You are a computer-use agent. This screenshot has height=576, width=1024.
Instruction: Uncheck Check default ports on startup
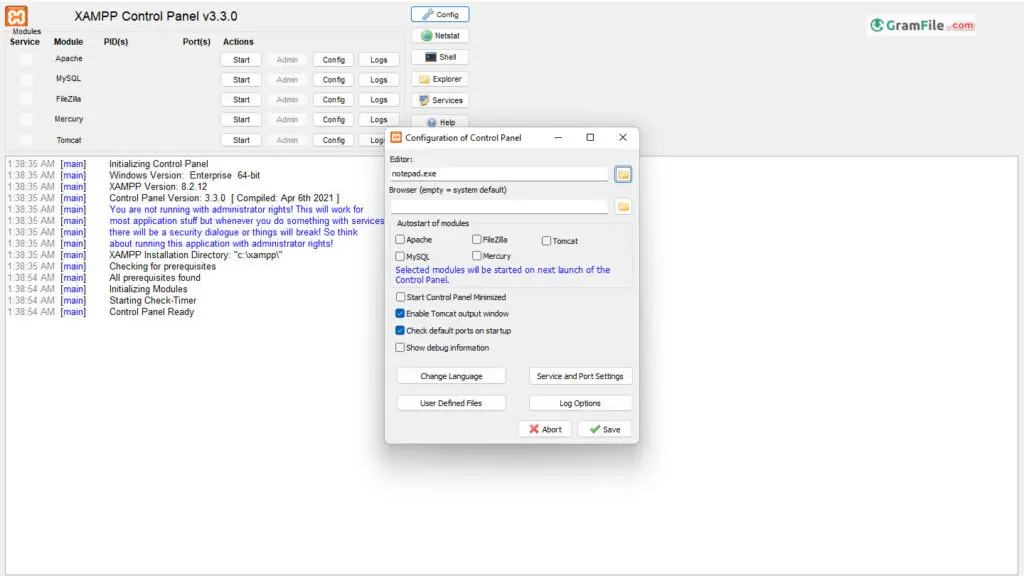click(400, 330)
